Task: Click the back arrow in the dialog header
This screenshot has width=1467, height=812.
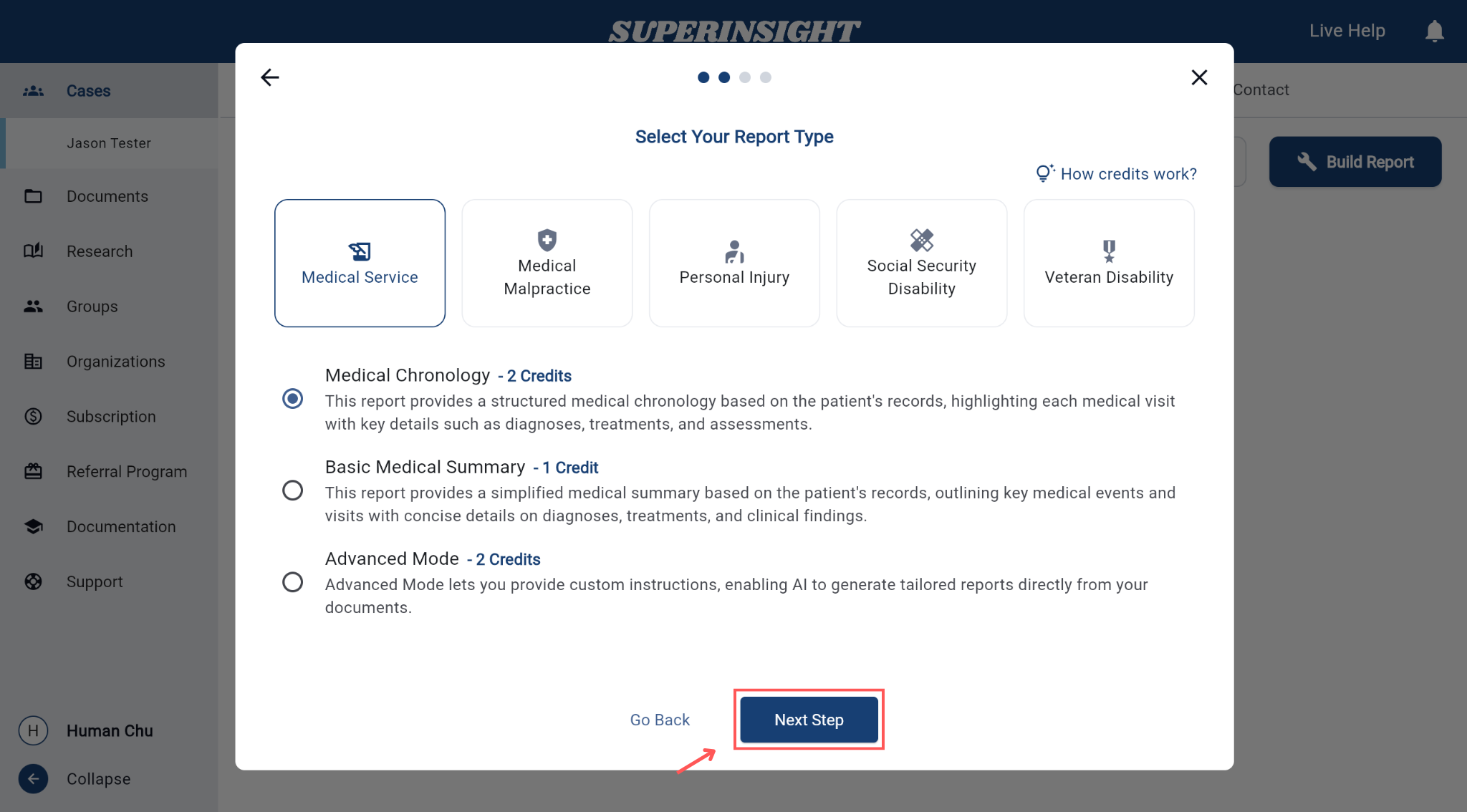Action: pyautogui.click(x=270, y=77)
